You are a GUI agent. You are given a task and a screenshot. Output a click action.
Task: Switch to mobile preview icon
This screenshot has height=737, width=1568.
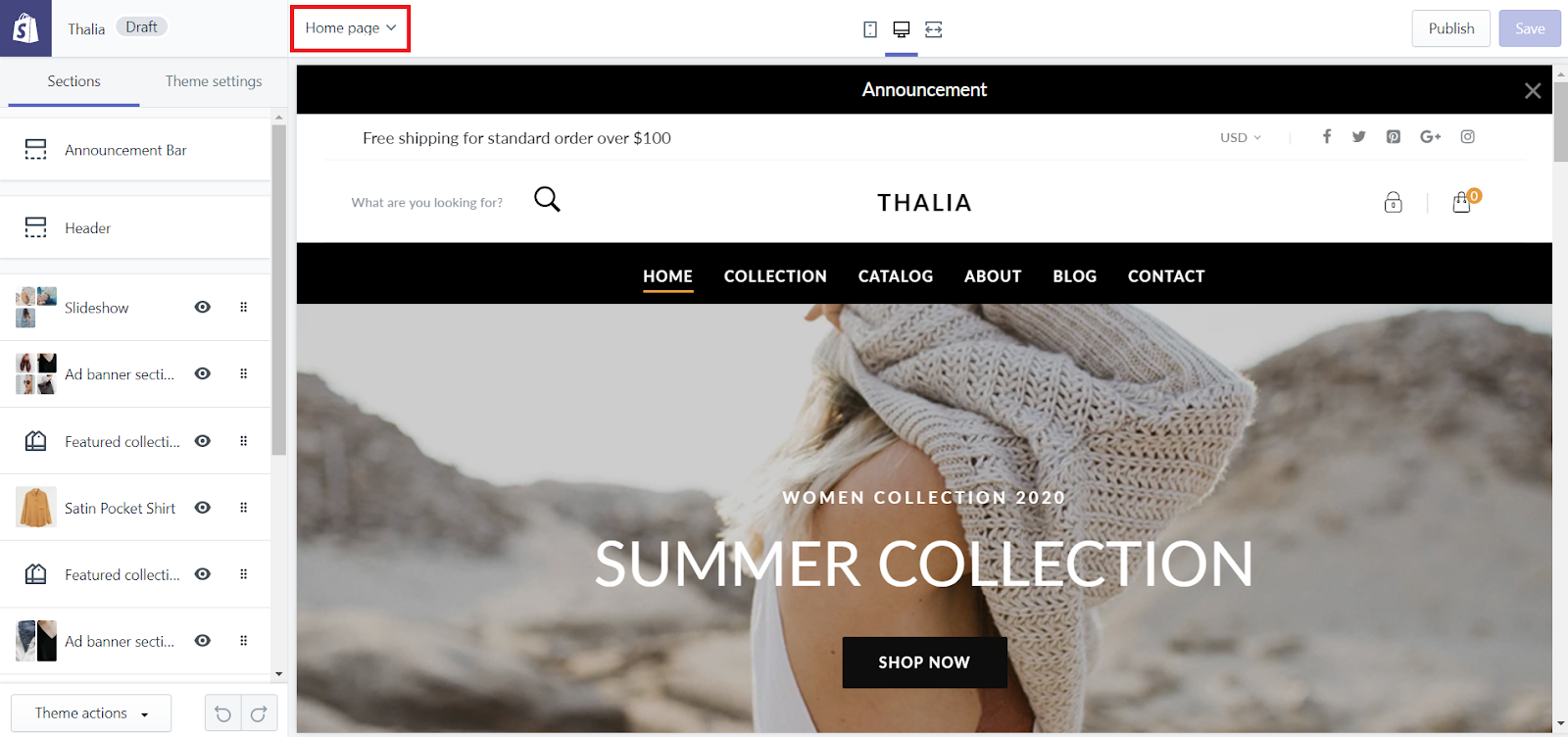[x=870, y=29]
